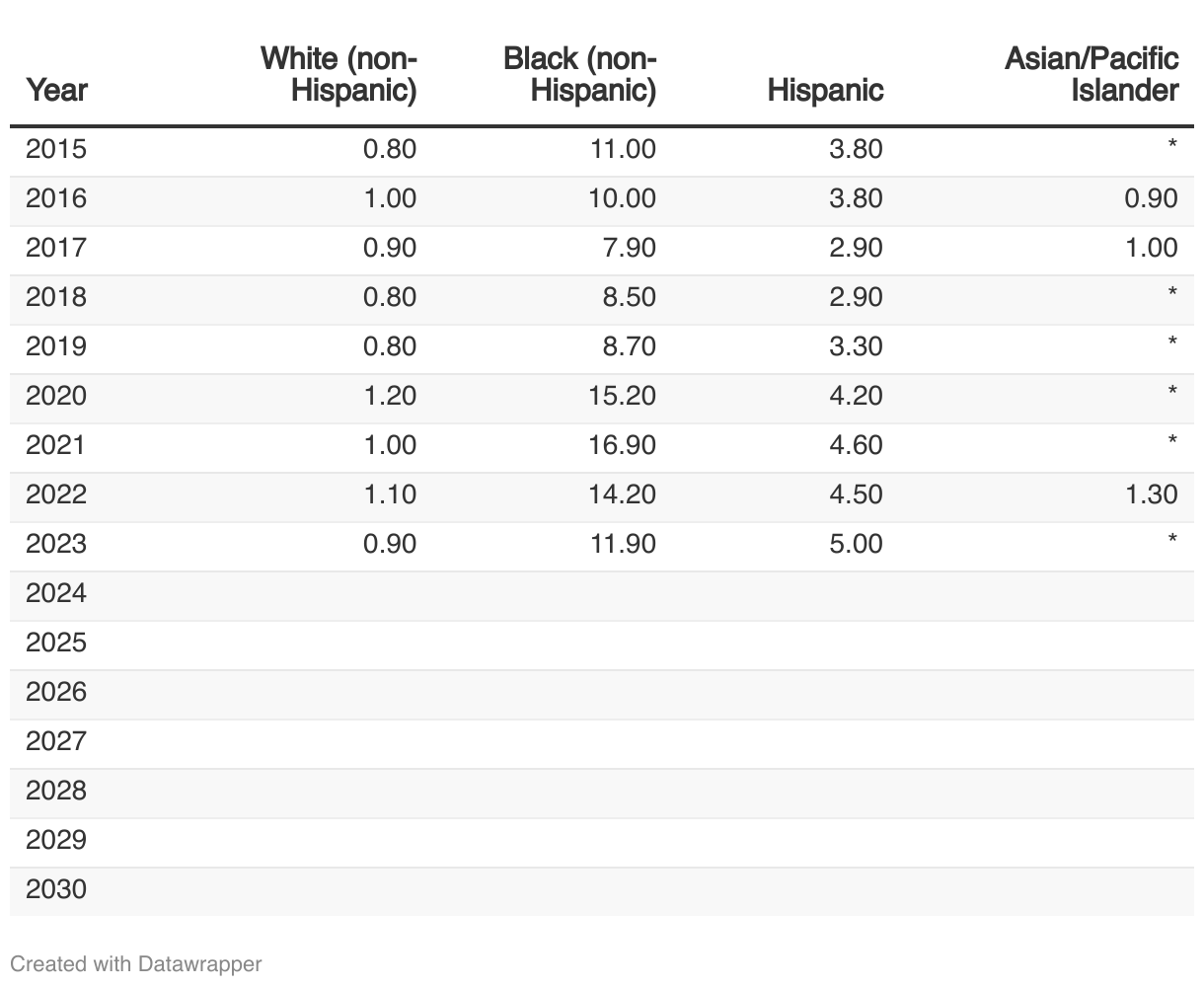Click Hispanic value 3.30 for 2019
Screen dimensions: 1204x987
click(856, 346)
